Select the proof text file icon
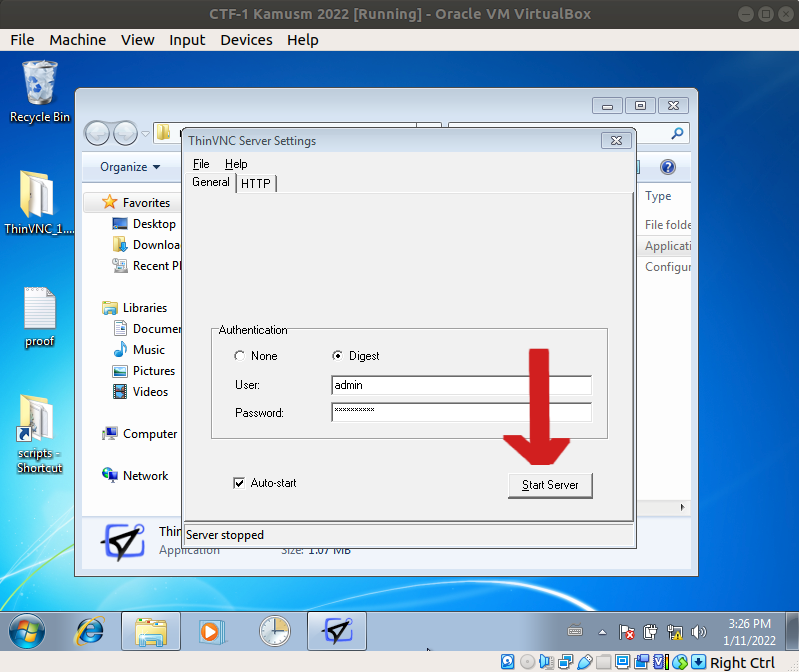The image size is (799, 672). [x=39, y=317]
